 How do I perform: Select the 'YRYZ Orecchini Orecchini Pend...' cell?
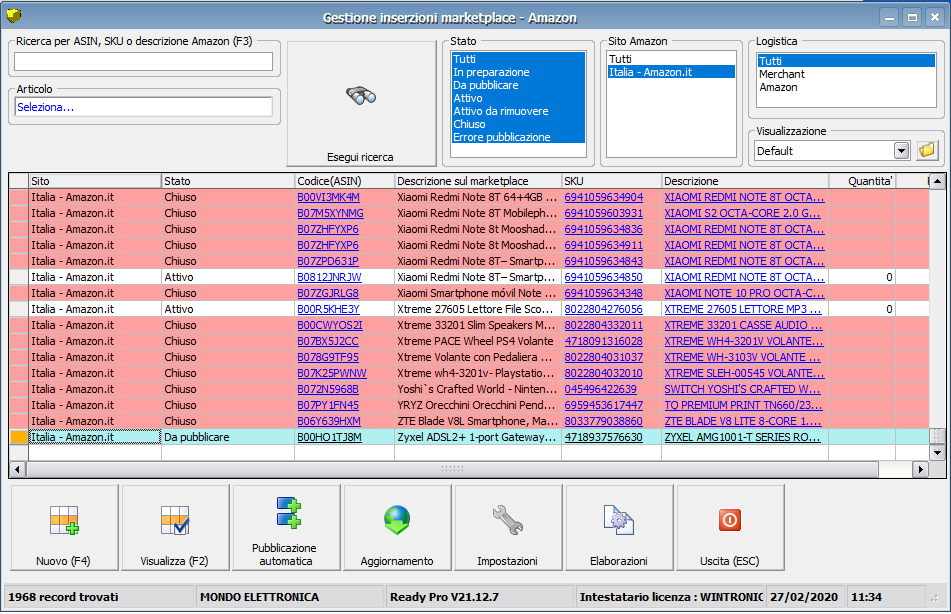pyautogui.click(x=478, y=405)
